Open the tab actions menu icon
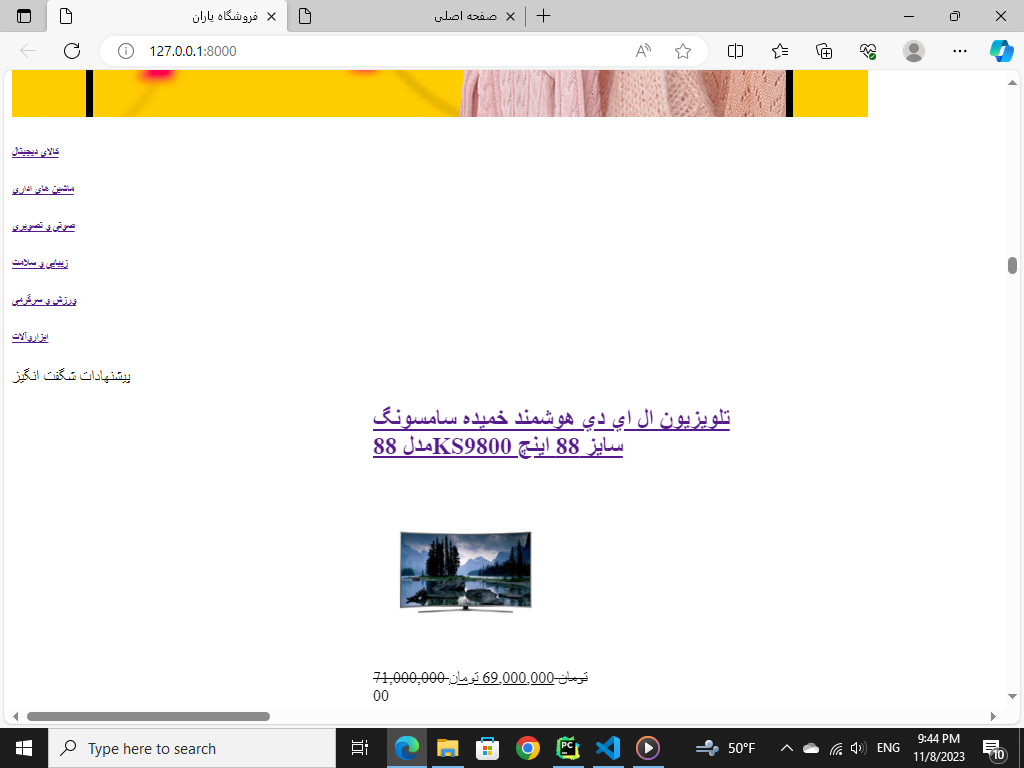1024x768 pixels. [x=24, y=16]
